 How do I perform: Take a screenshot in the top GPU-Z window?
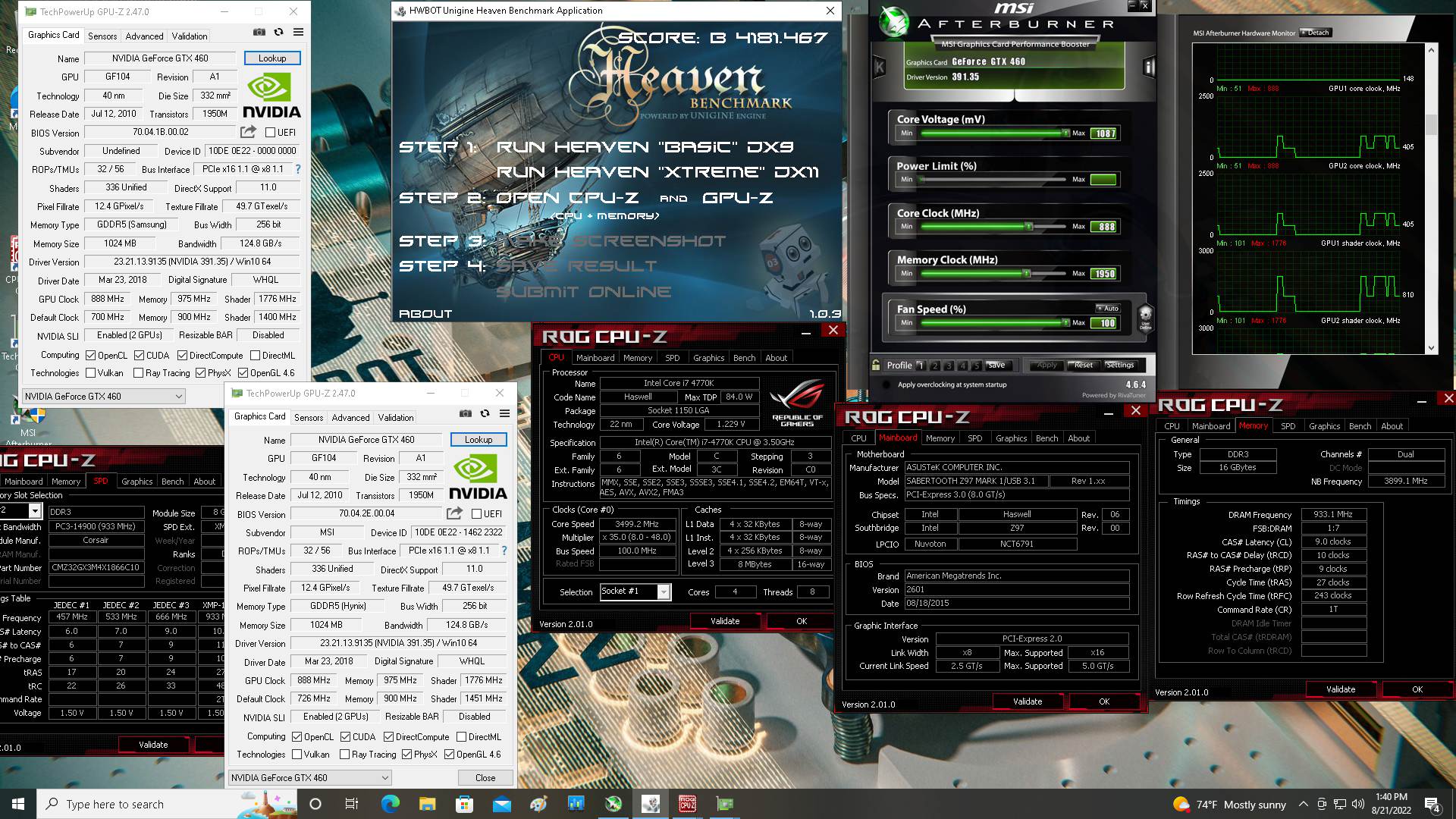tap(259, 33)
